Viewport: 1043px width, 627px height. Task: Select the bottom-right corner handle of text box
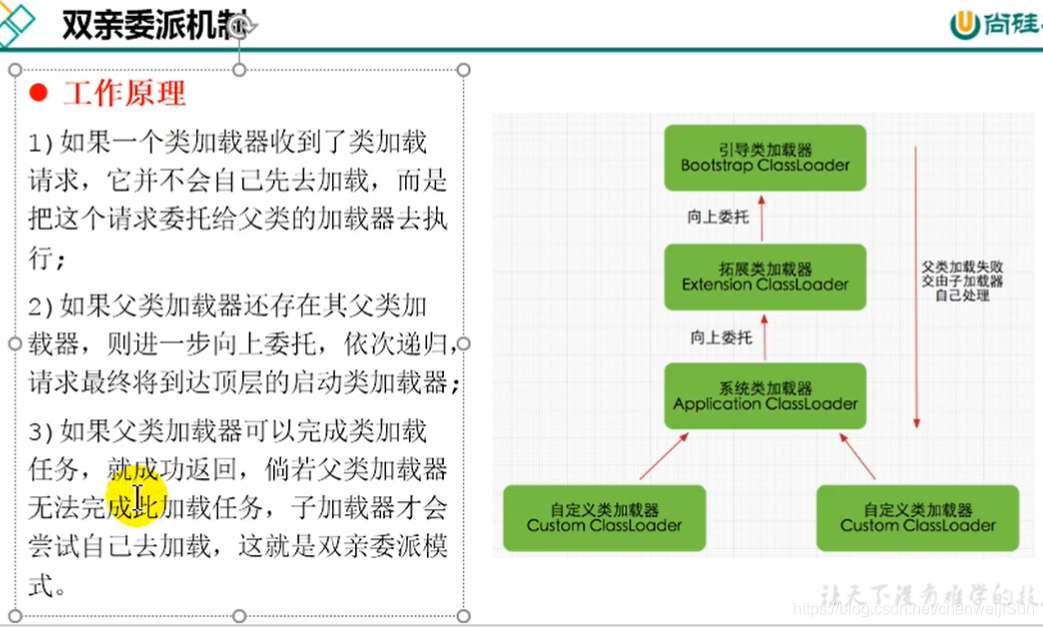pyautogui.click(x=464, y=616)
